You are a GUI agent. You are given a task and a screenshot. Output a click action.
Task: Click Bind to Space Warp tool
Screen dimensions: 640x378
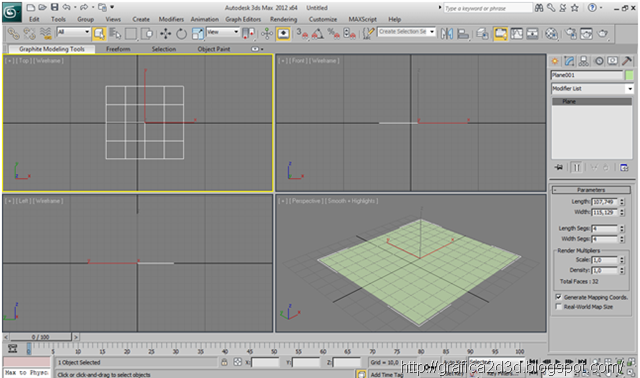(45, 33)
